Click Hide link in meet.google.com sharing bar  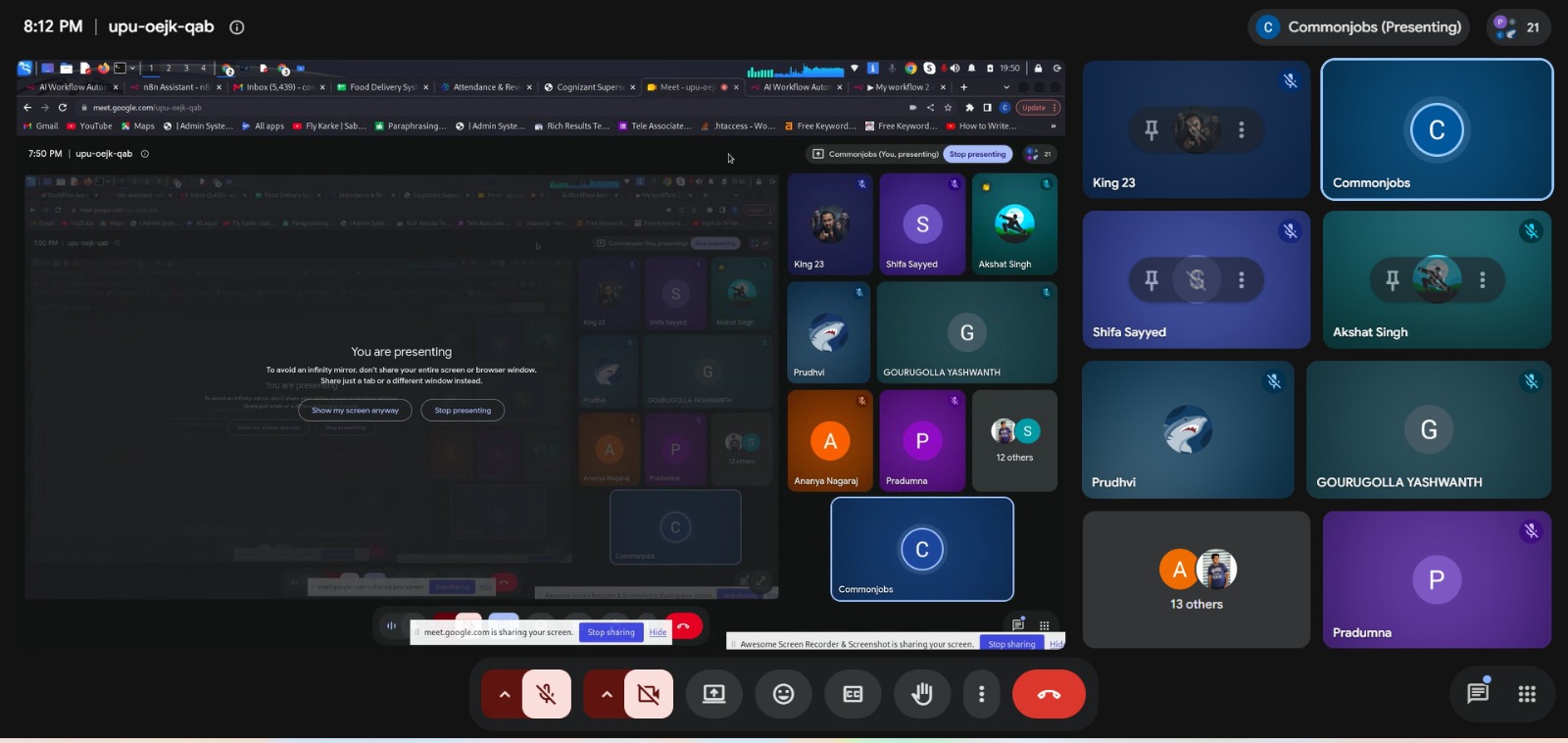(658, 632)
